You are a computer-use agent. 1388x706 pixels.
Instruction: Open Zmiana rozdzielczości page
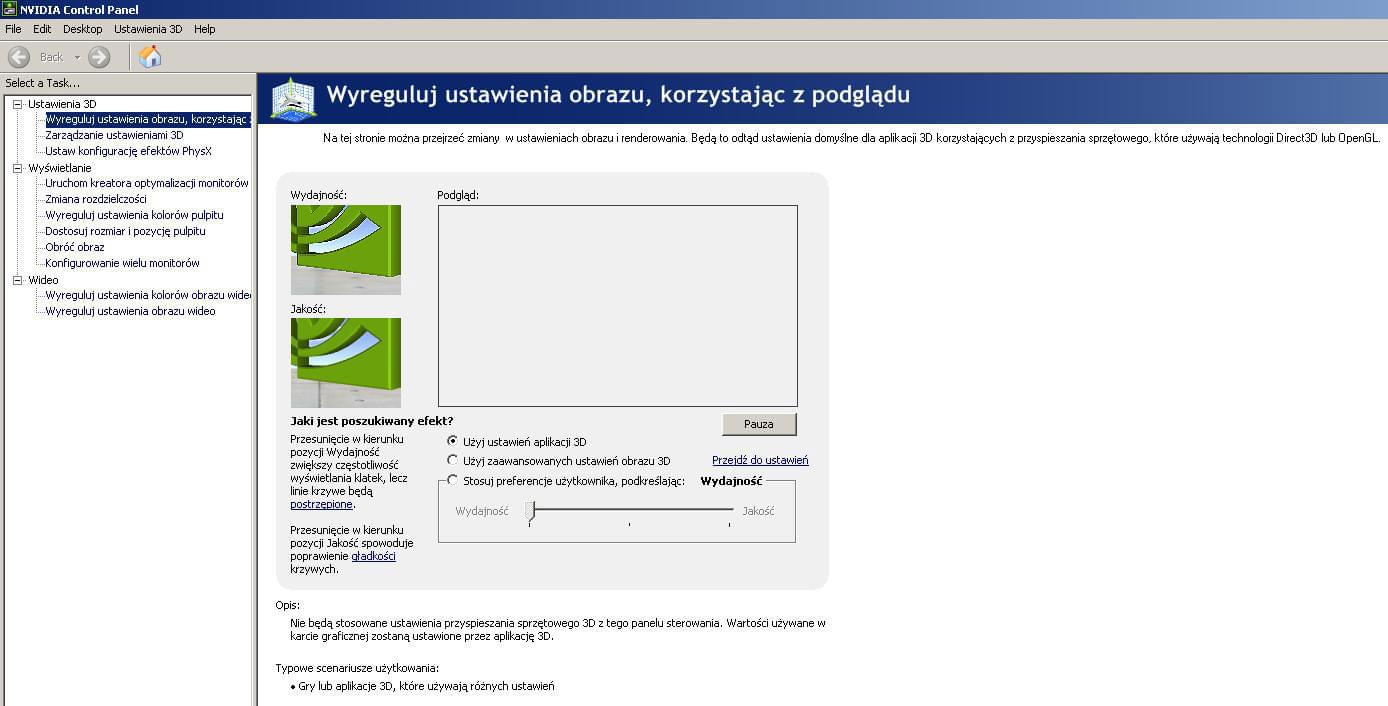click(95, 199)
